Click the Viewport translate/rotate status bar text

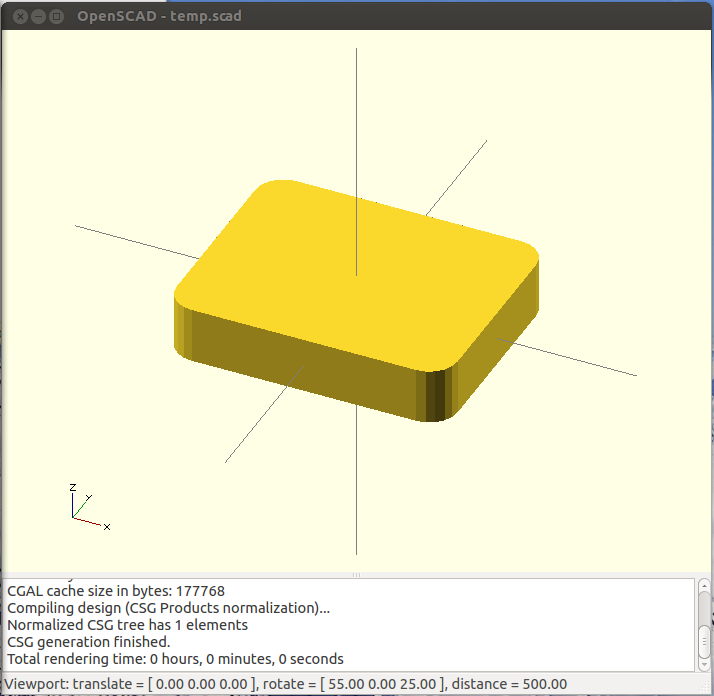coord(286,683)
